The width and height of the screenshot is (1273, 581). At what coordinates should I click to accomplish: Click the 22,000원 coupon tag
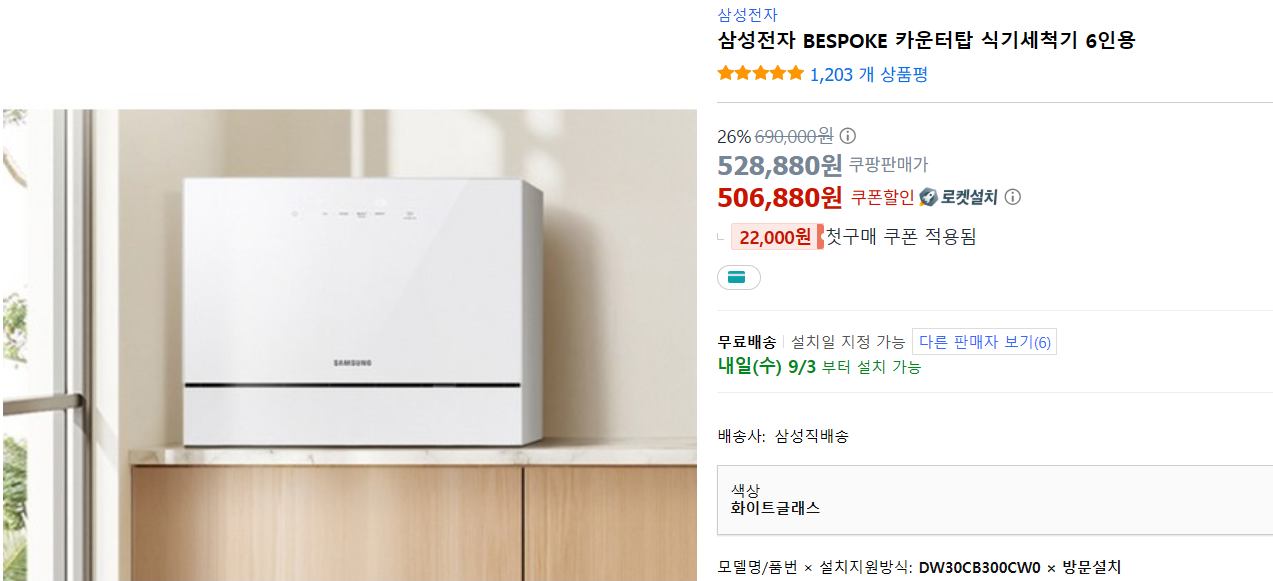coord(776,237)
